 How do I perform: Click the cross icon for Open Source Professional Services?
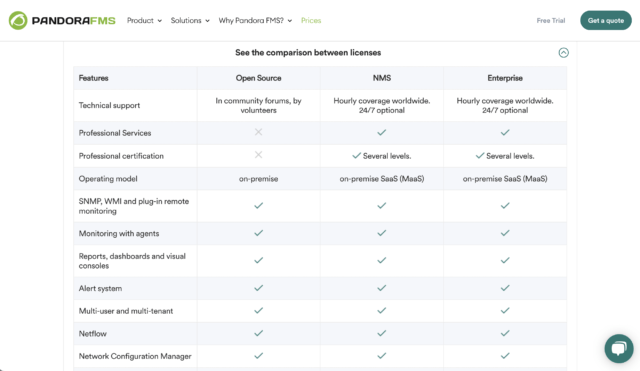point(258,132)
